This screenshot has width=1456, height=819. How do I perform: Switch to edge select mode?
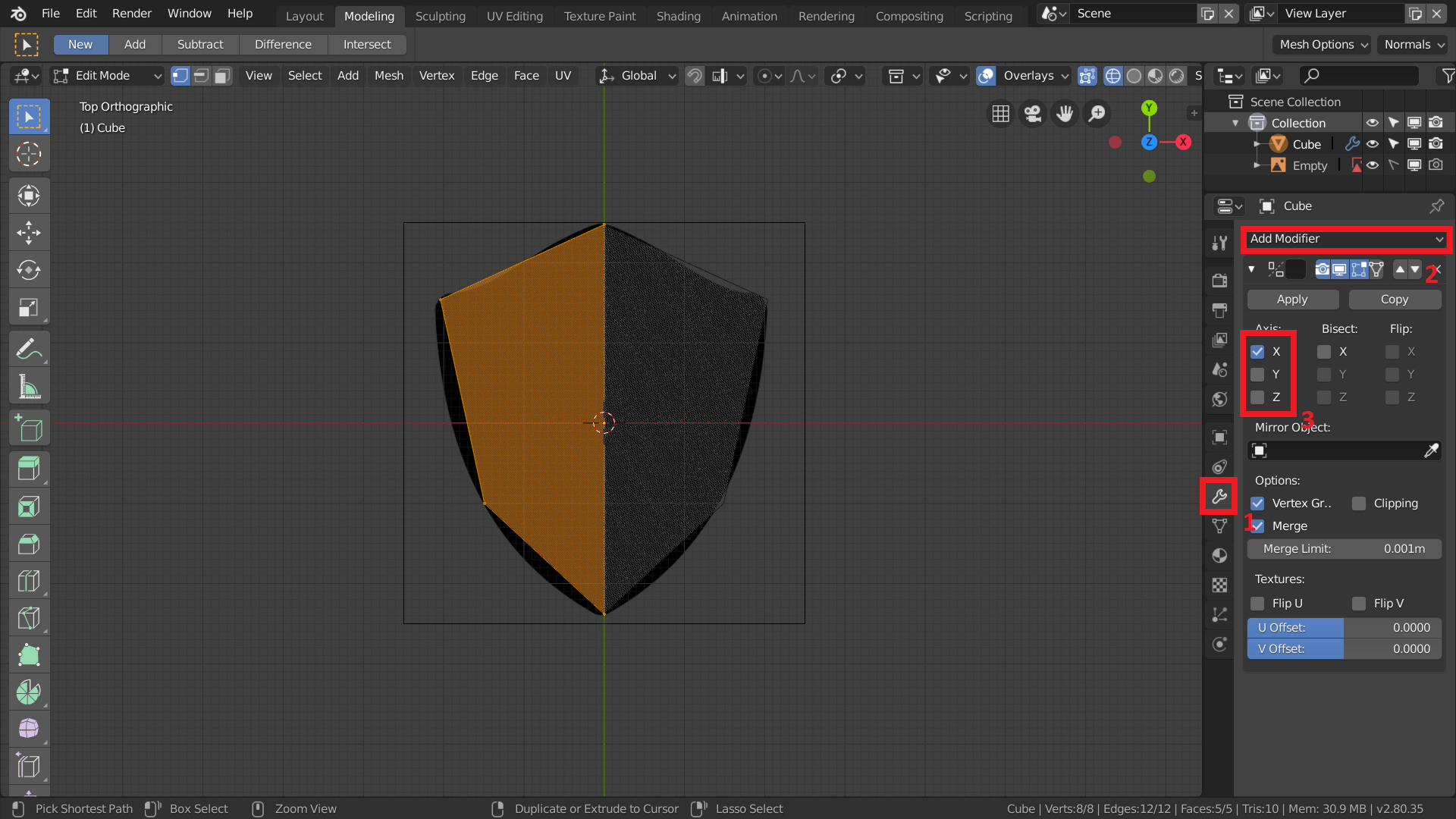201,76
